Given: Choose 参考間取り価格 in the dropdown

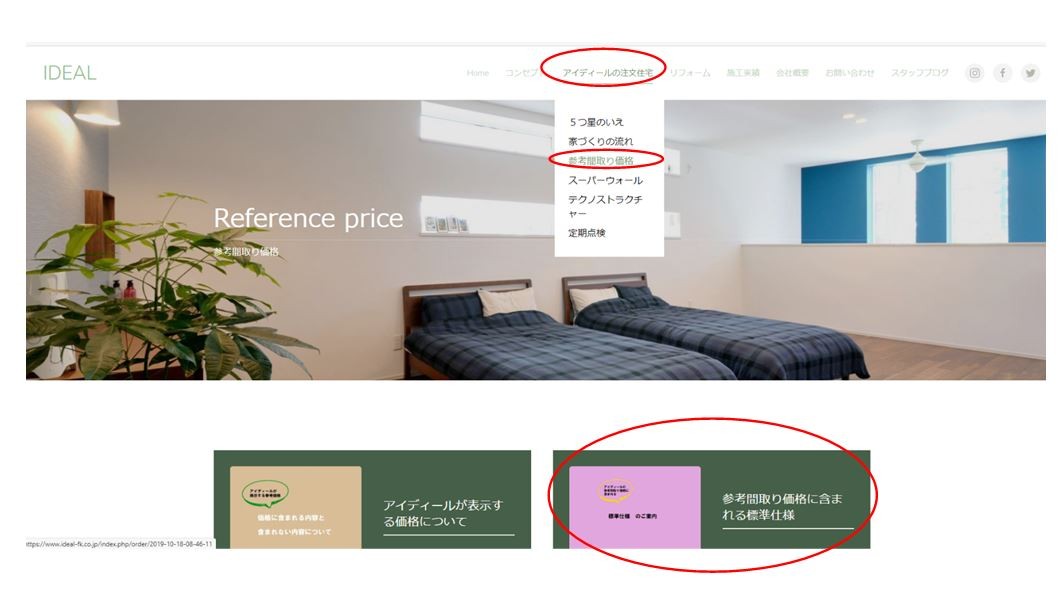Looking at the screenshot, I should (601, 160).
